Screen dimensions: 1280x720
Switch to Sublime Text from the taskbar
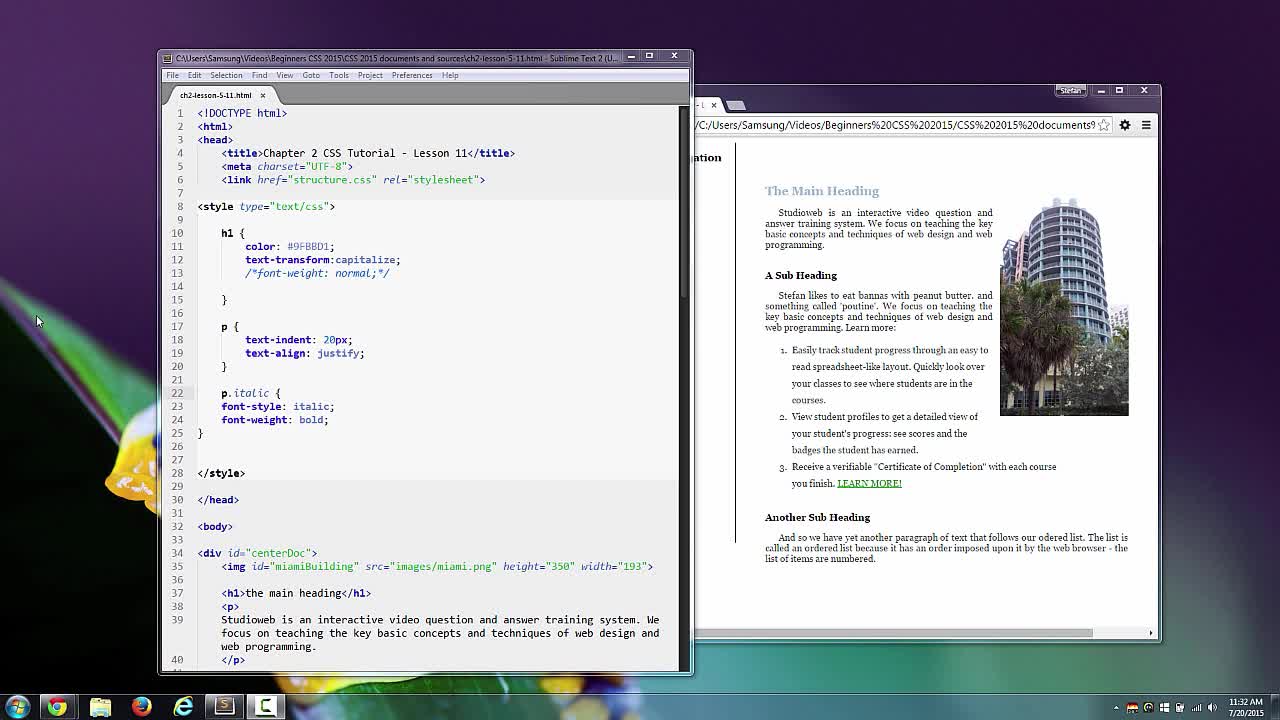click(225, 707)
